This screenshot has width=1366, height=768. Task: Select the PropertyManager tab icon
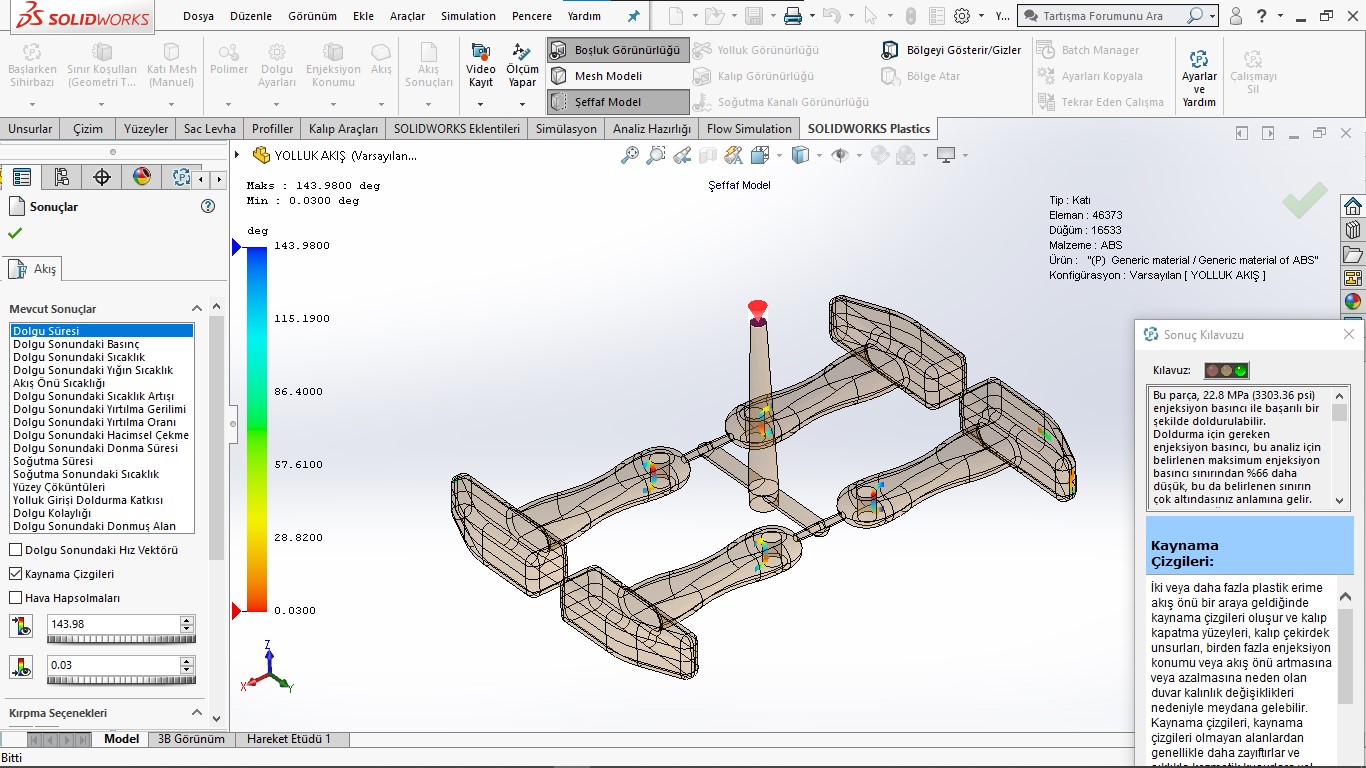pyautogui.click(x=62, y=177)
